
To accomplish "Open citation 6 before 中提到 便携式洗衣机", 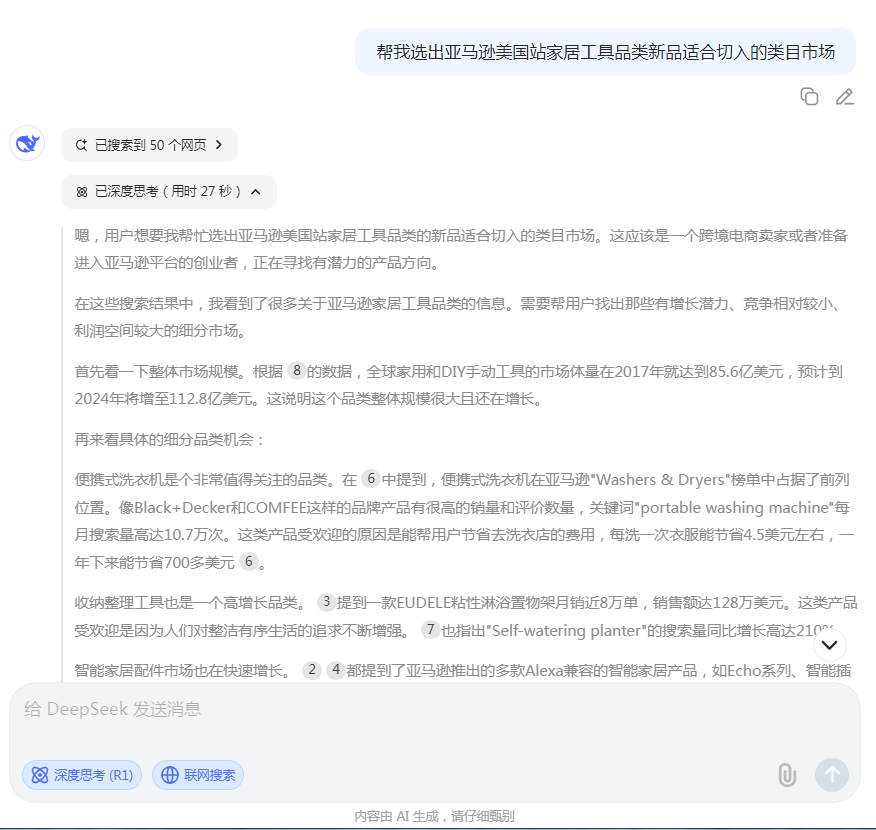I will click(371, 478).
